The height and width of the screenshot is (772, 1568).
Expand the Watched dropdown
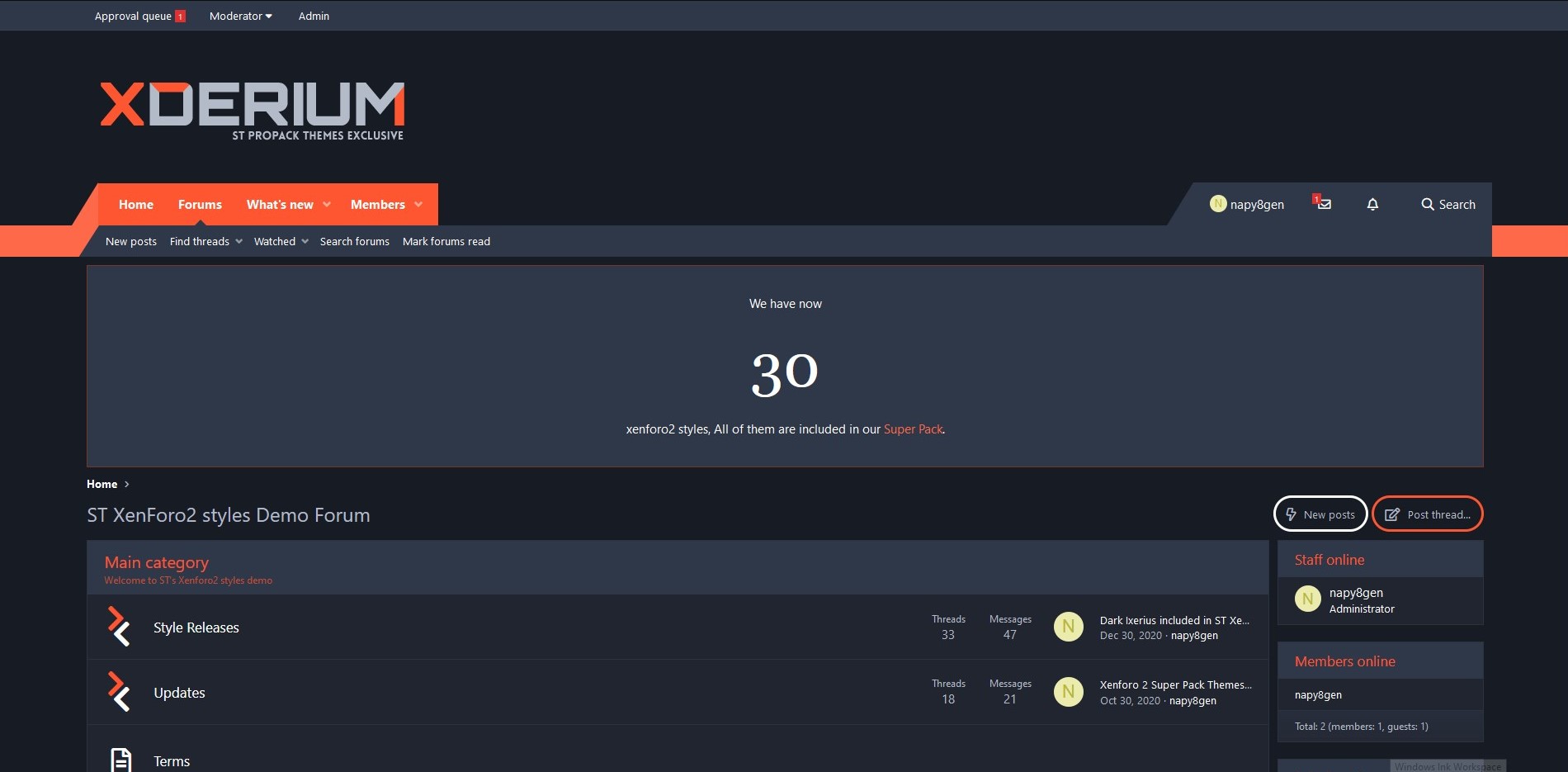click(x=305, y=241)
